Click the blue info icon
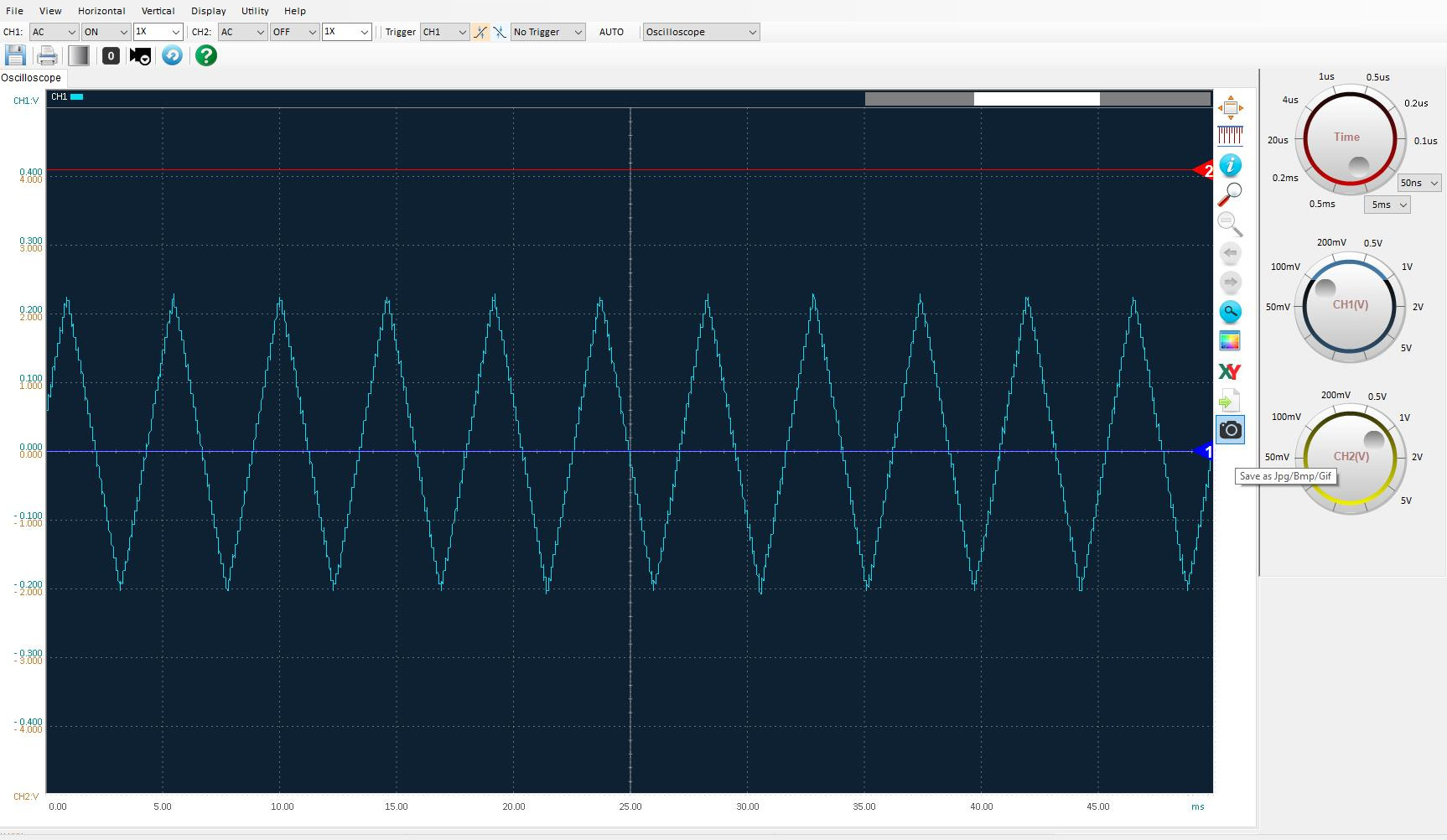Image resolution: width=1447 pixels, height=840 pixels. (1230, 164)
